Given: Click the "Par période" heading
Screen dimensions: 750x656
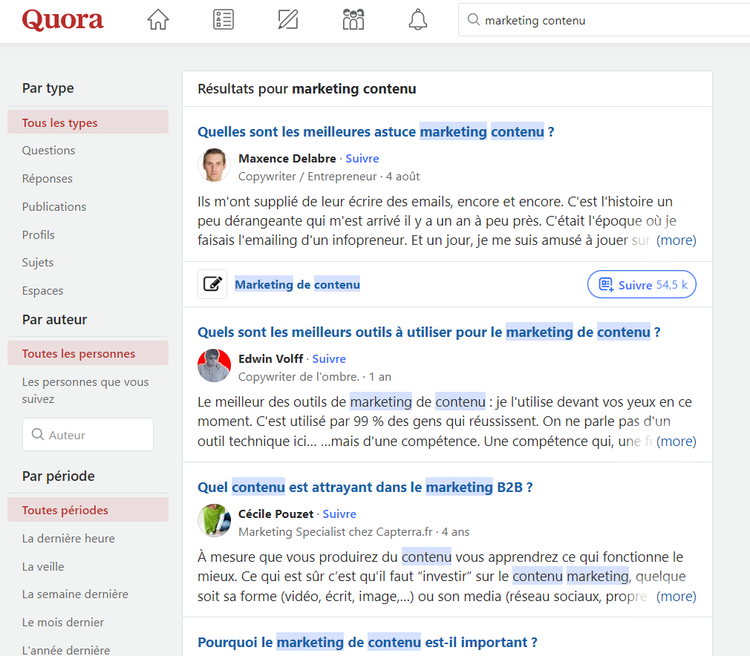Looking at the screenshot, I should point(58,476).
